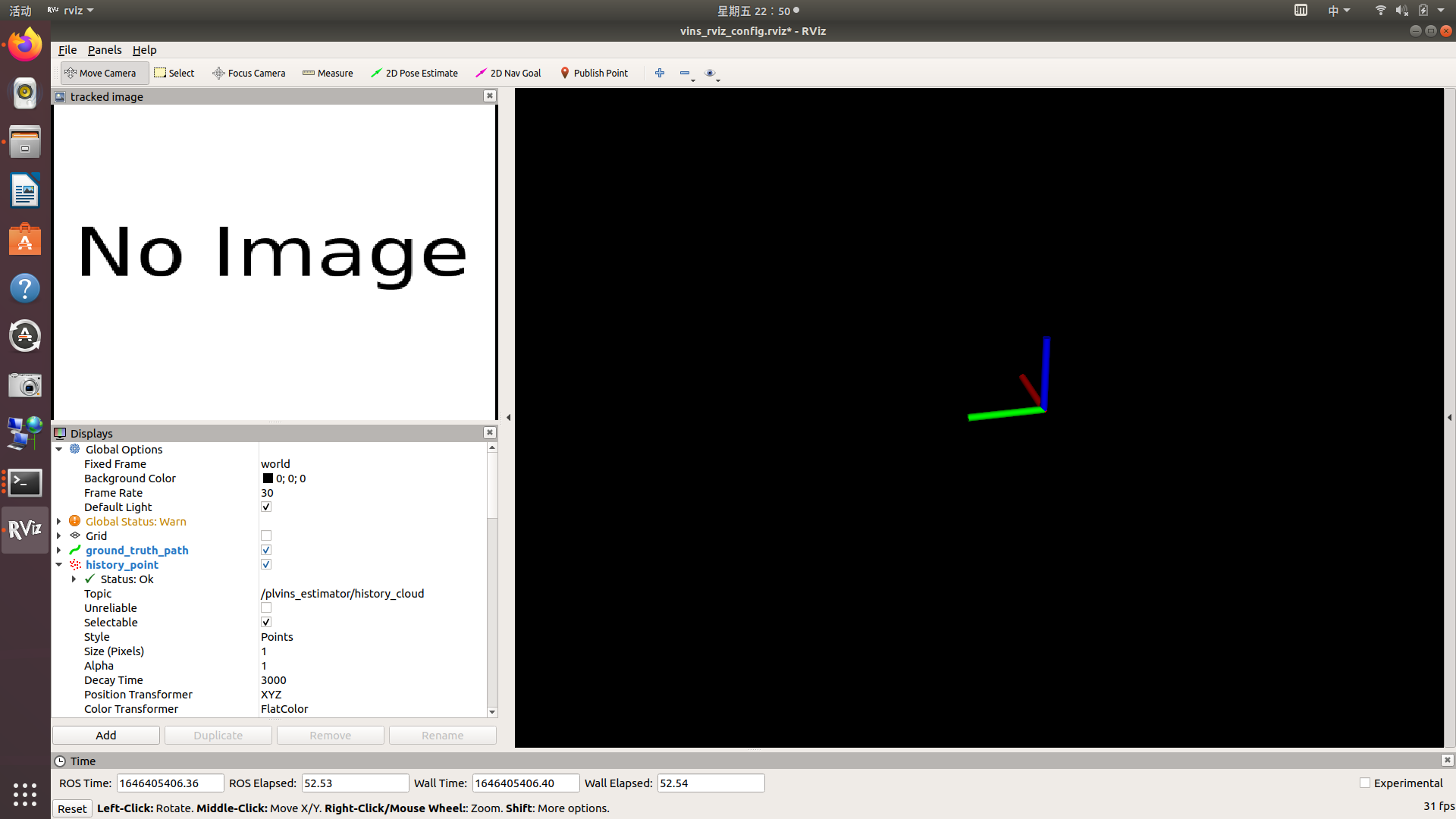
Task: Click the Background Color black swatch
Action: [268, 479]
